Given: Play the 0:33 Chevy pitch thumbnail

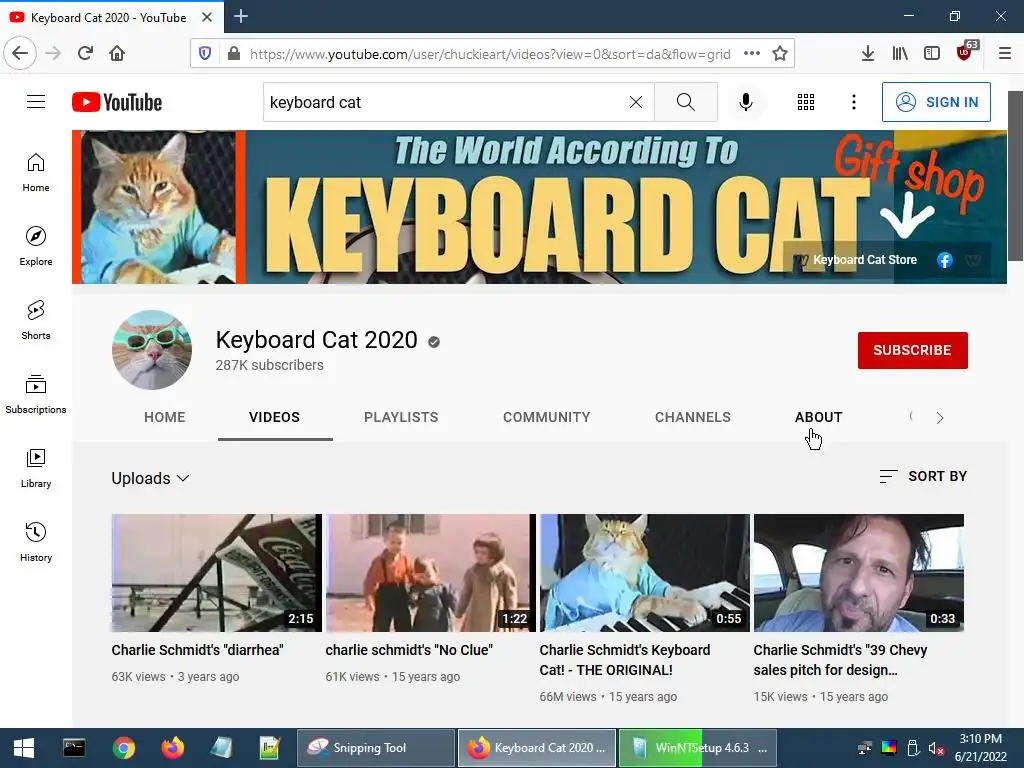Looking at the screenshot, I should click(x=859, y=573).
